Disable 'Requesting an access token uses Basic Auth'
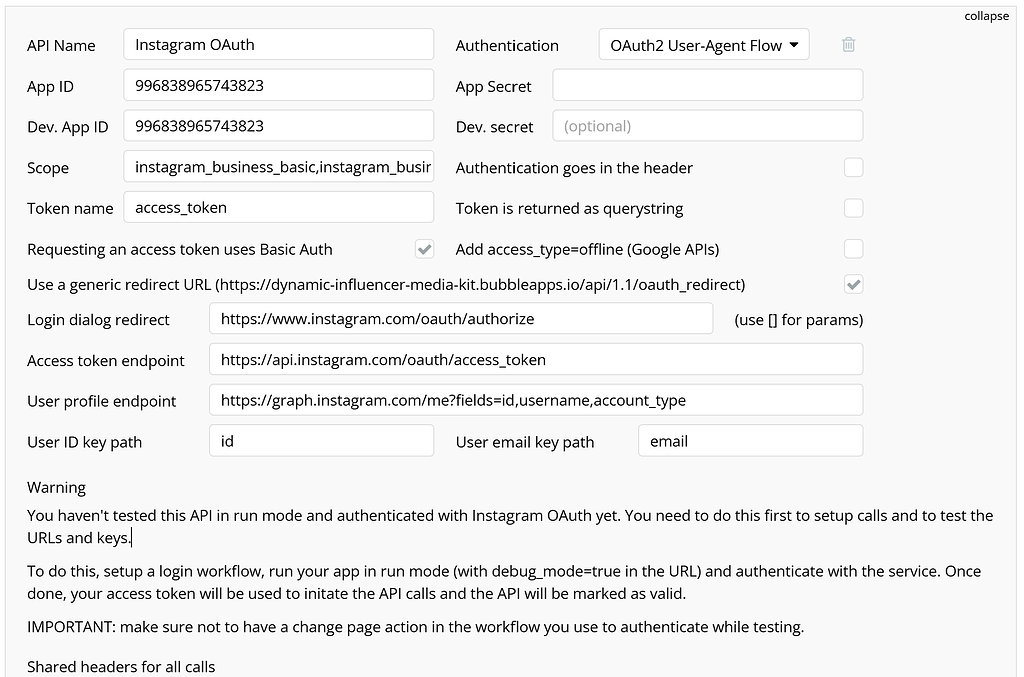The width and height of the screenshot is (1024, 677). tap(425, 249)
